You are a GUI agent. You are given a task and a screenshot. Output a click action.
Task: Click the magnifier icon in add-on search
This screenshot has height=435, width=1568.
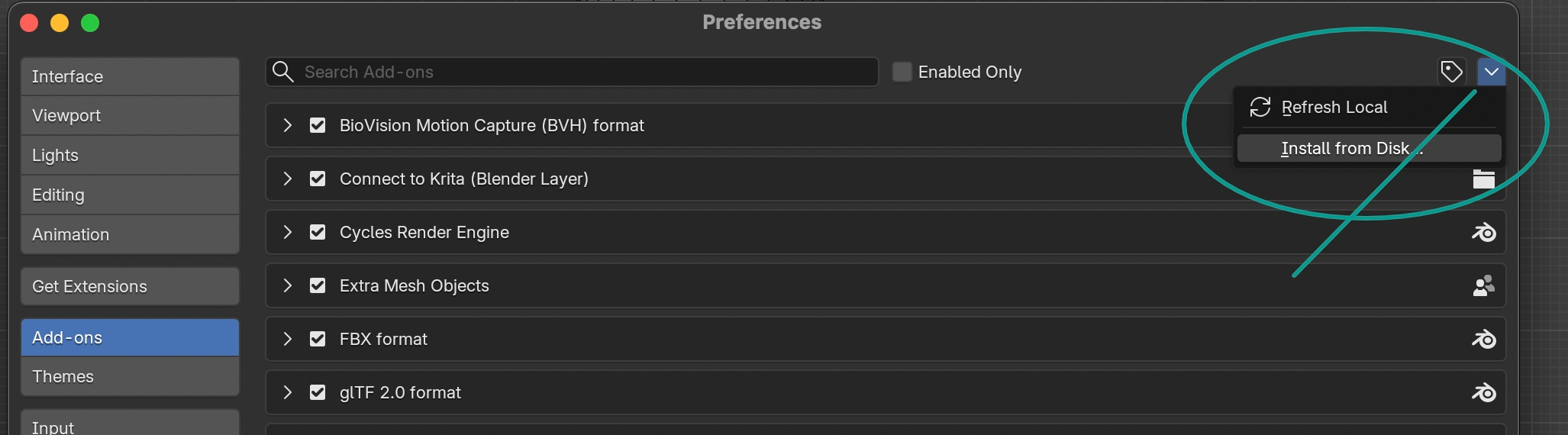[x=283, y=72]
